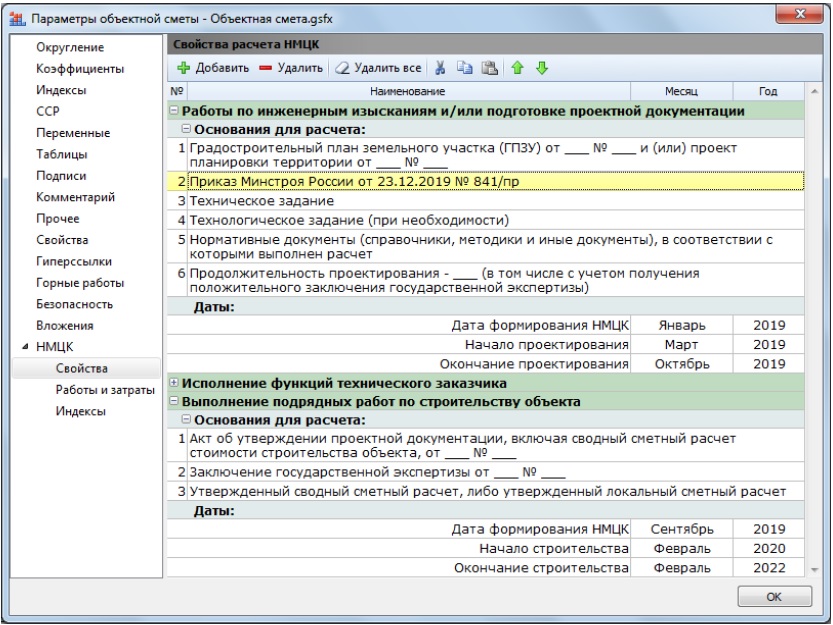The width and height of the screenshot is (833, 625).
Task: Click Февраль cell for Начало строительства
Action: tap(682, 548)
